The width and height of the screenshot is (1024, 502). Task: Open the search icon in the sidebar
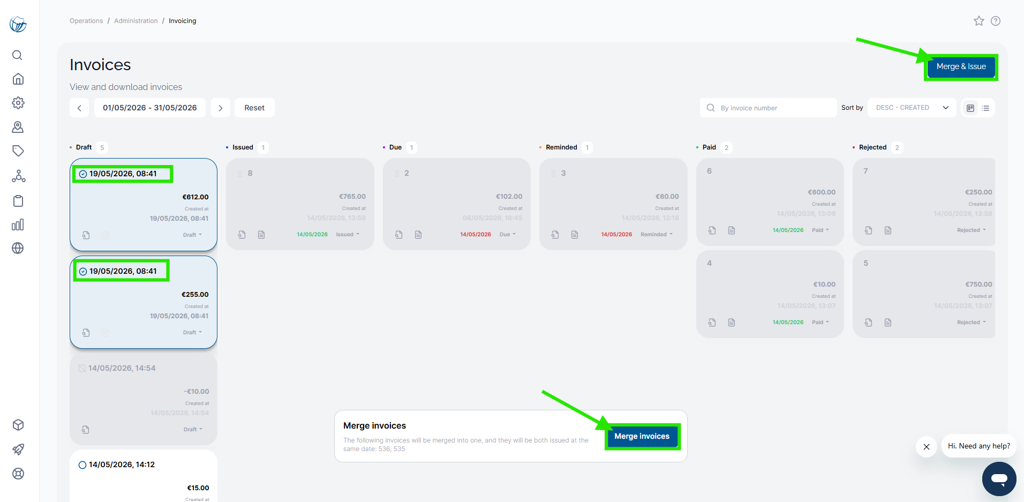click(18, 55)
